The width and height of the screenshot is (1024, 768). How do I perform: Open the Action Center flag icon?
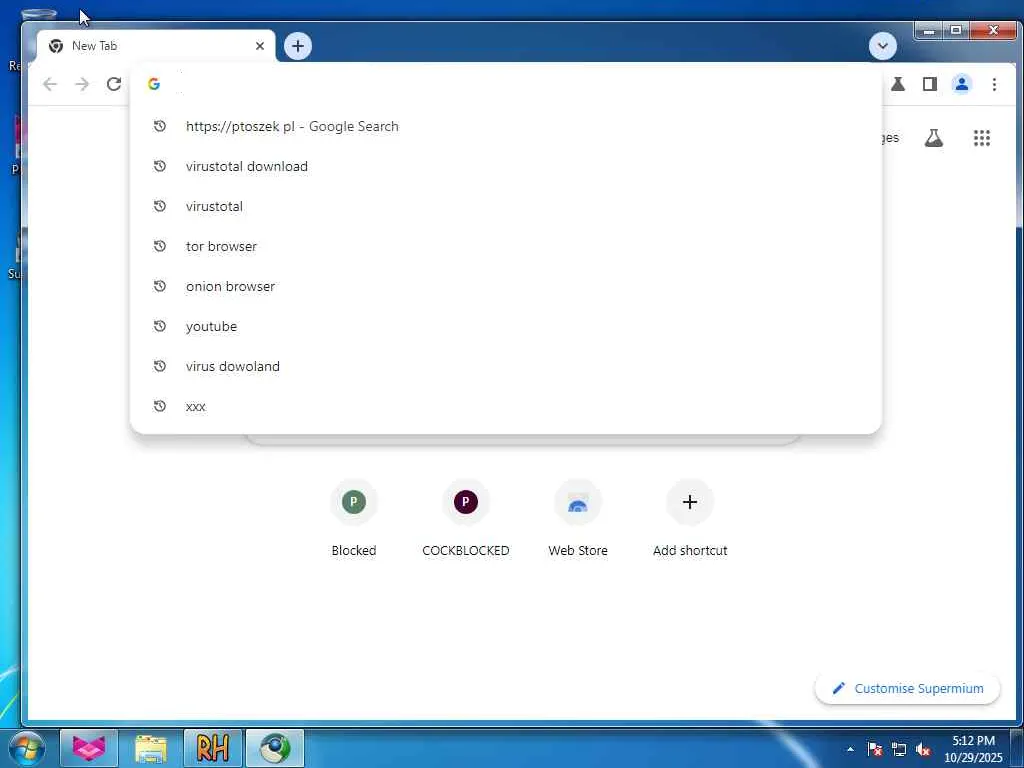[x=874, y=750]
